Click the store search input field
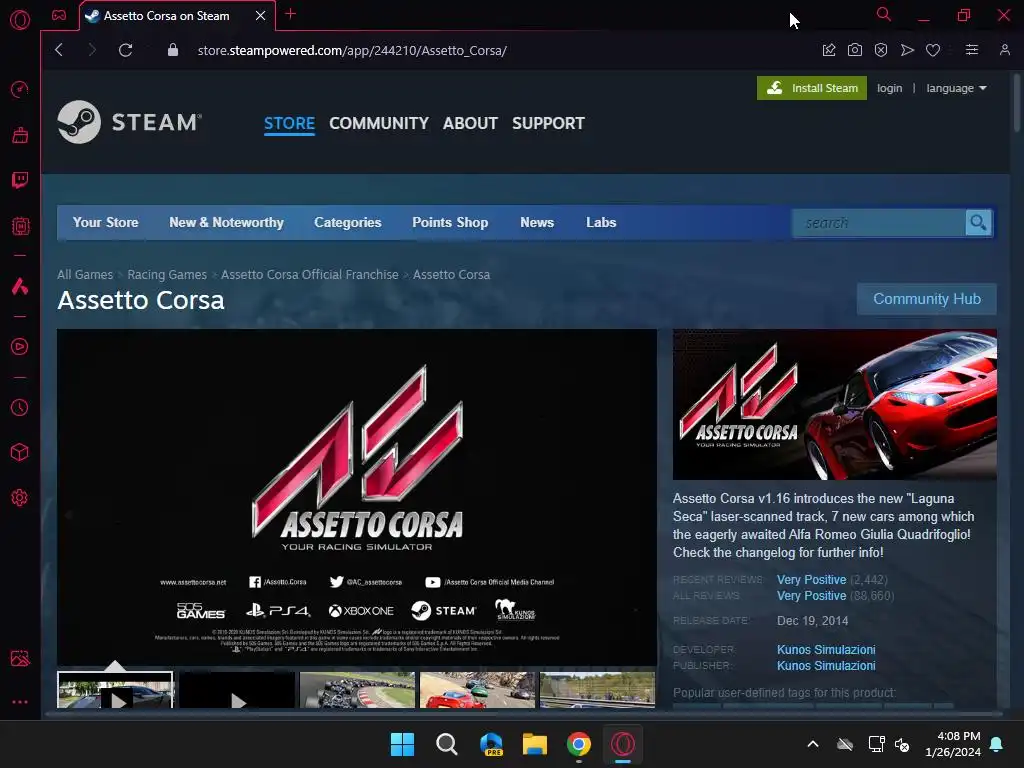The image size is (1024, 768). pos(879,223)
